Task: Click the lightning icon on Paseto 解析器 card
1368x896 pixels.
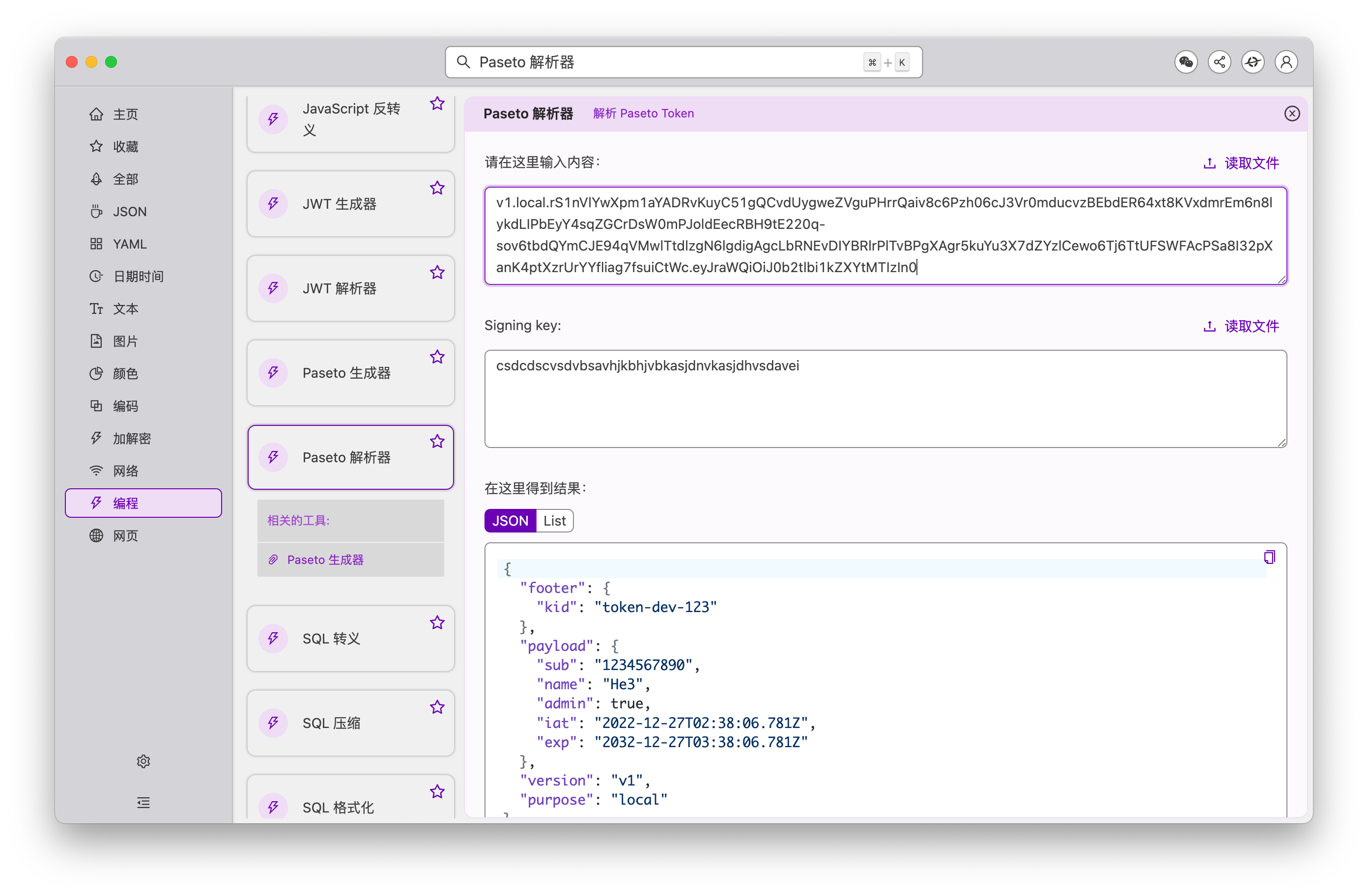Action: 273,457
